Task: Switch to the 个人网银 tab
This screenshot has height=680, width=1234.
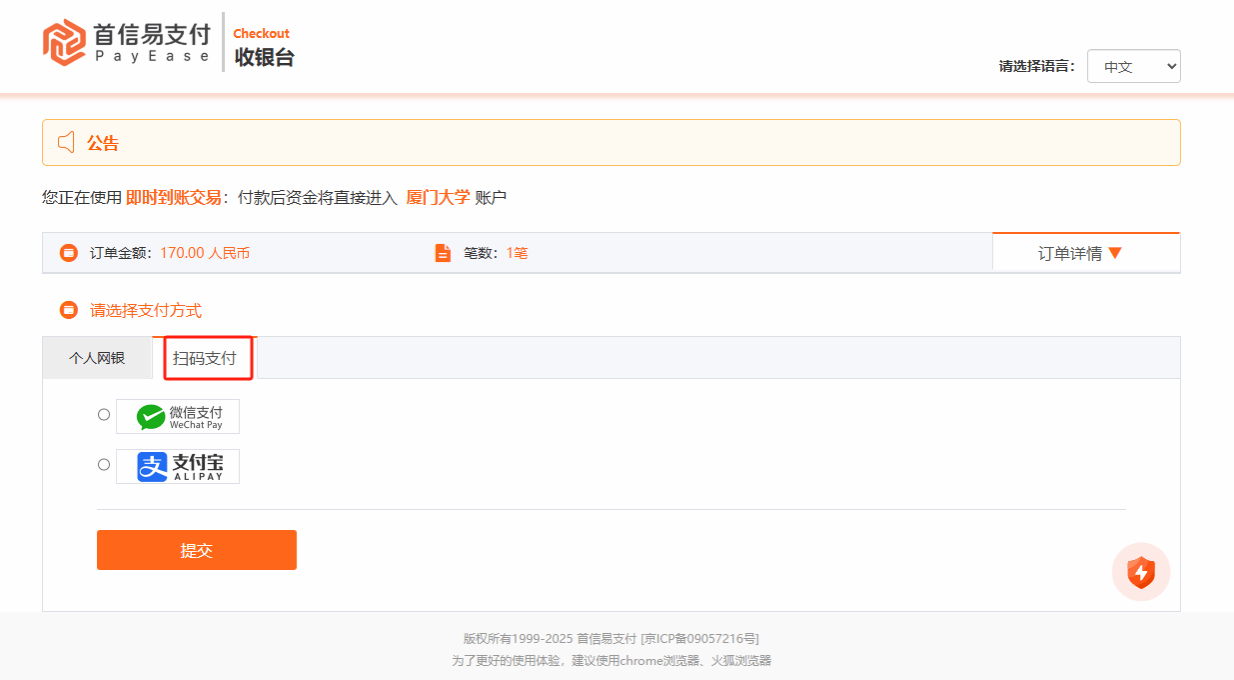Action: (x=97, y=358)
